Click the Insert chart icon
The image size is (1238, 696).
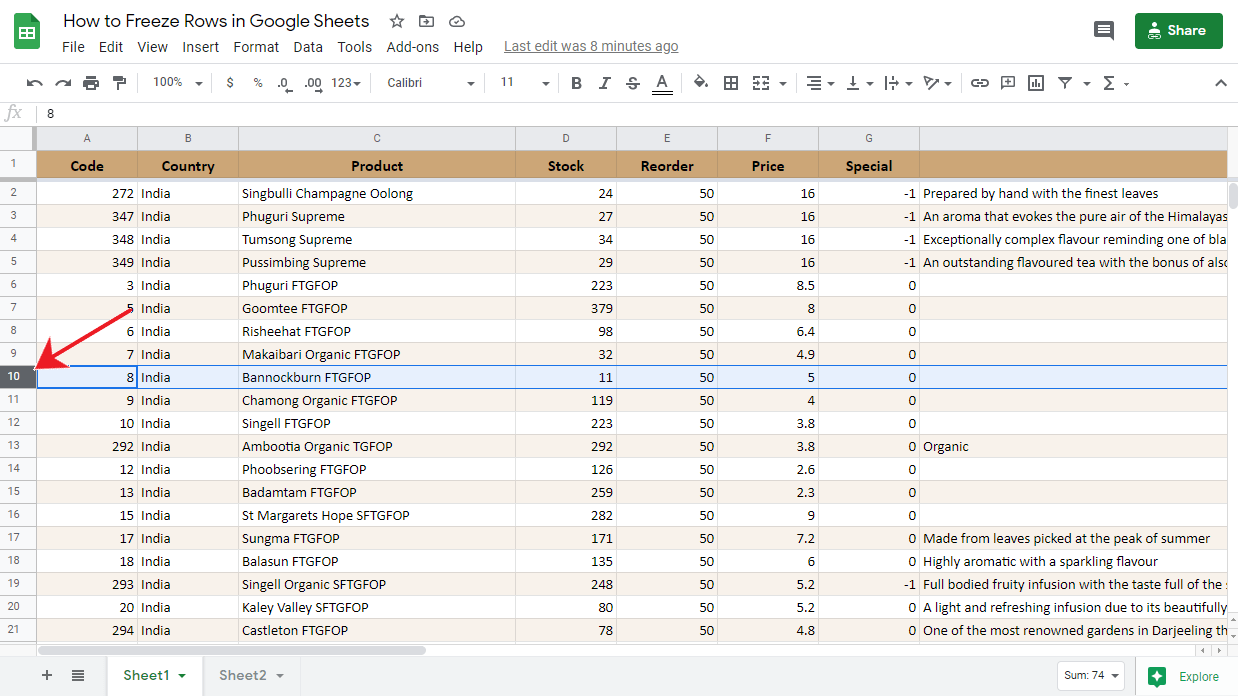click(1036, 83)
